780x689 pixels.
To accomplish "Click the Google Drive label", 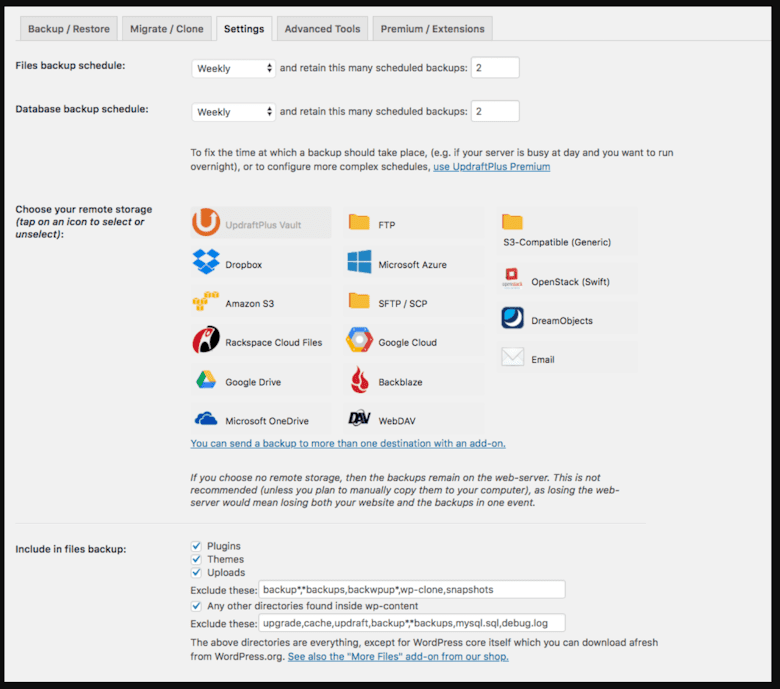I will coord(253,382).
